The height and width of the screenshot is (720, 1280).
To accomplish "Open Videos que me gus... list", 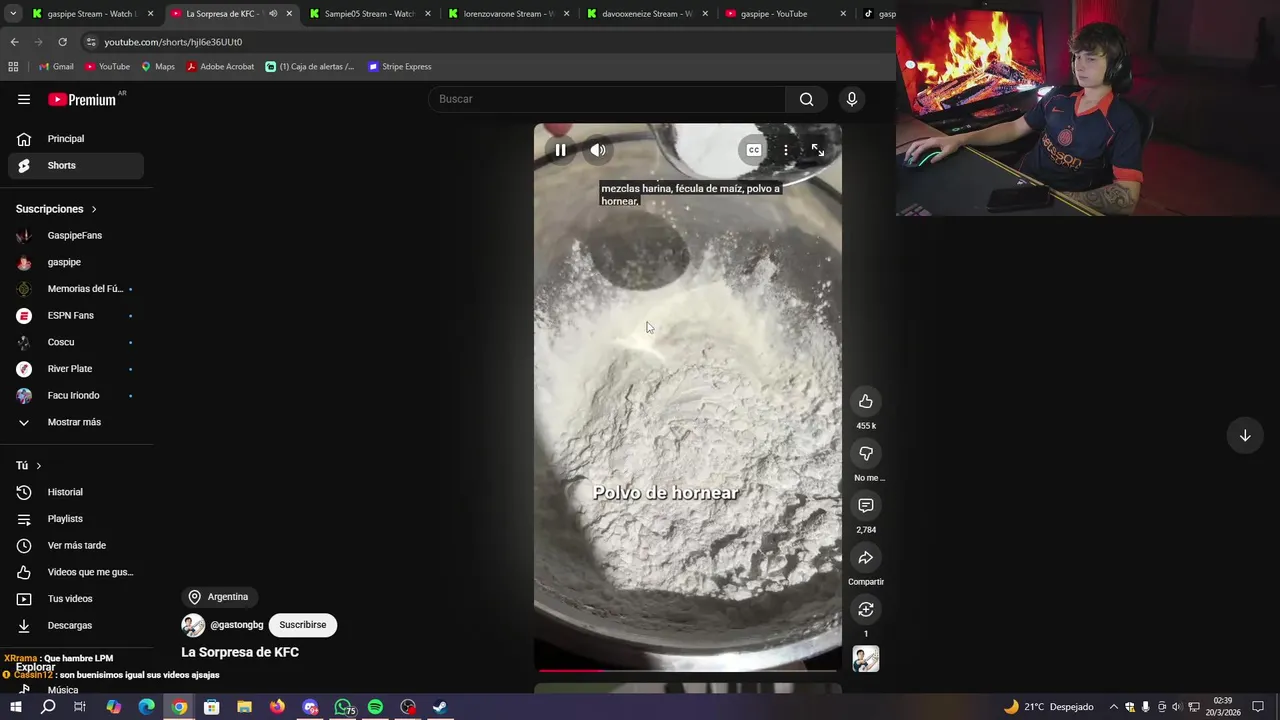I will point(76,572).
